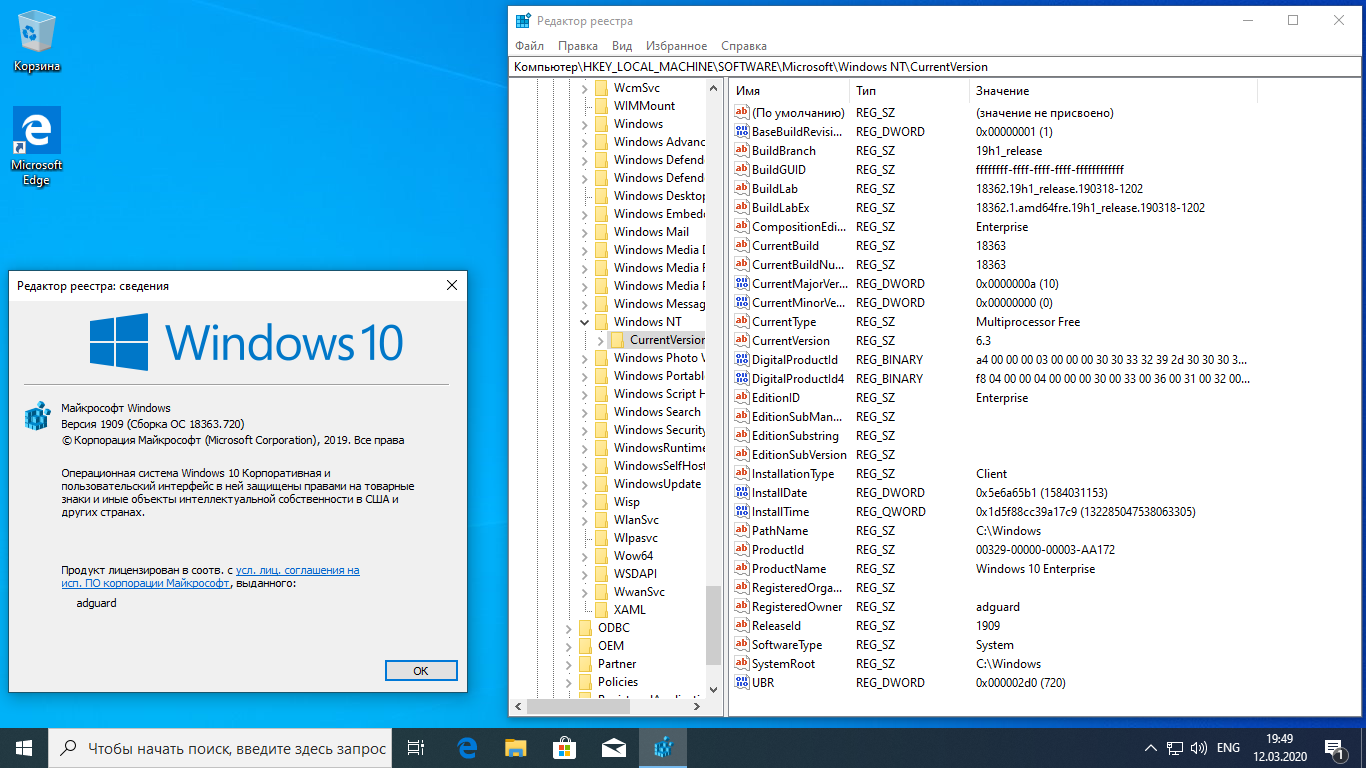Select the Wow64 key in tree

click(633, 556)
